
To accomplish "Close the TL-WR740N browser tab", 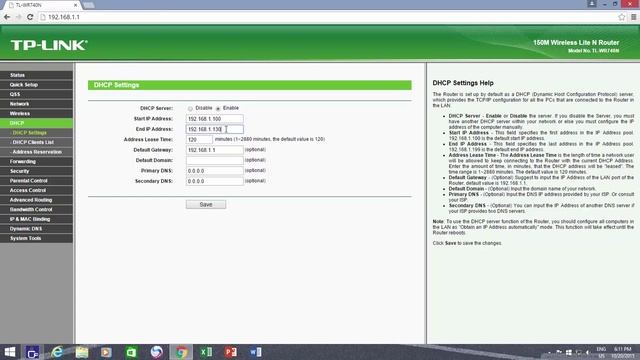I will pyautogui.click(x=76, y=5).
